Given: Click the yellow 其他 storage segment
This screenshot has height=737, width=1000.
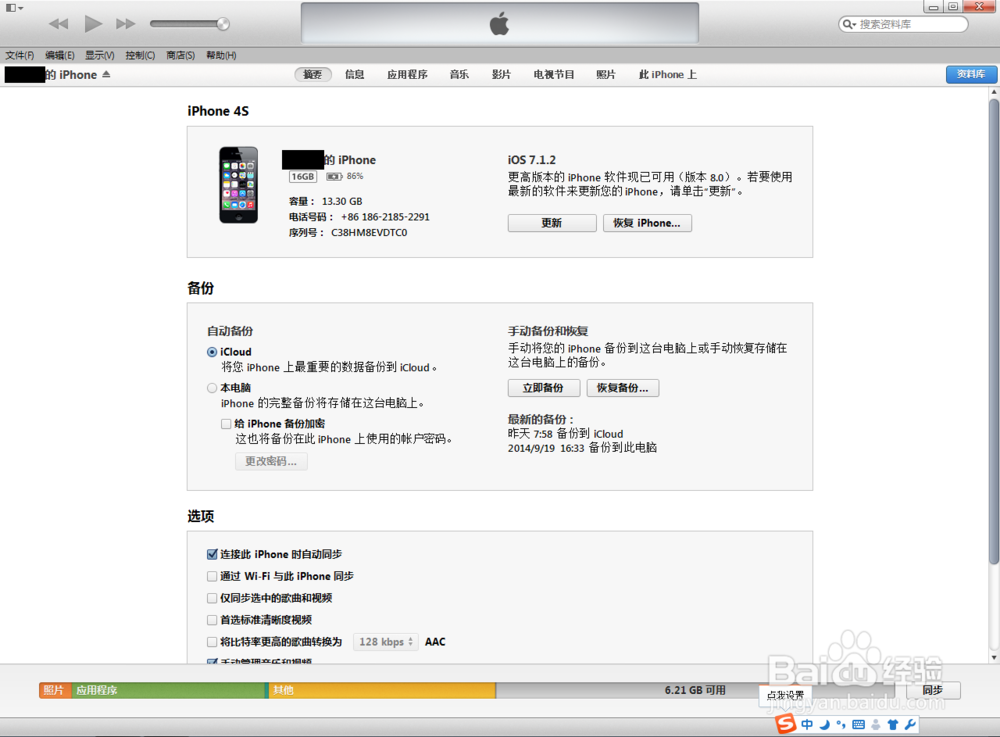Looking at the screenshot, I should point(381,690).
